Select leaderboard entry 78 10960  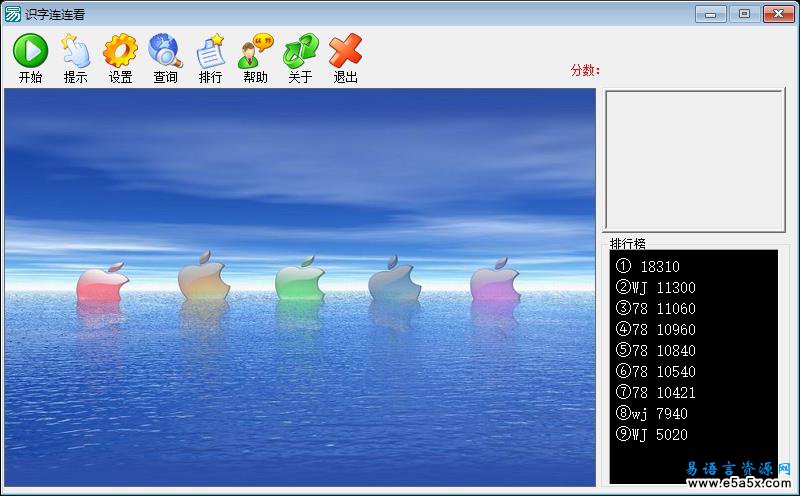[x=656, y=329]
